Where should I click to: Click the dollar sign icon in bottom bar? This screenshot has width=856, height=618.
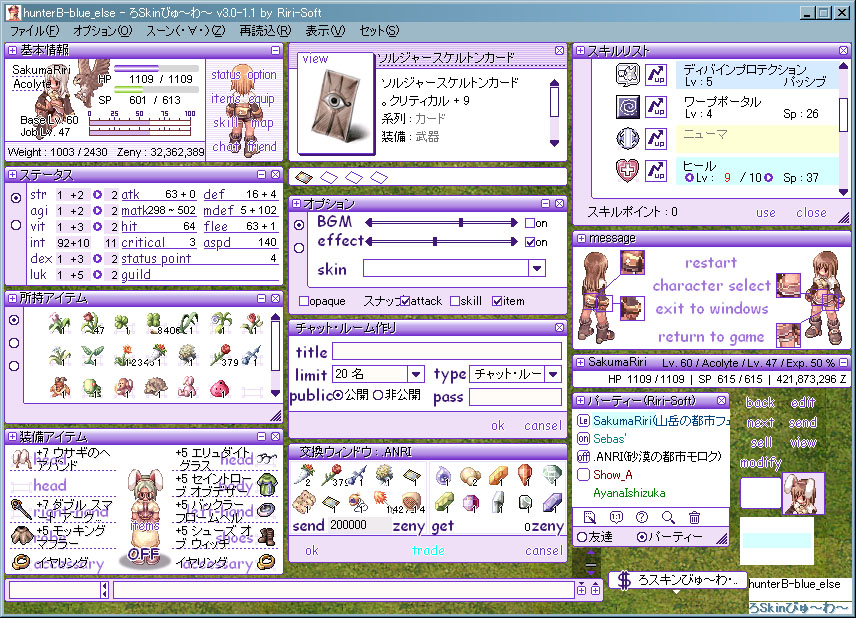624,580
